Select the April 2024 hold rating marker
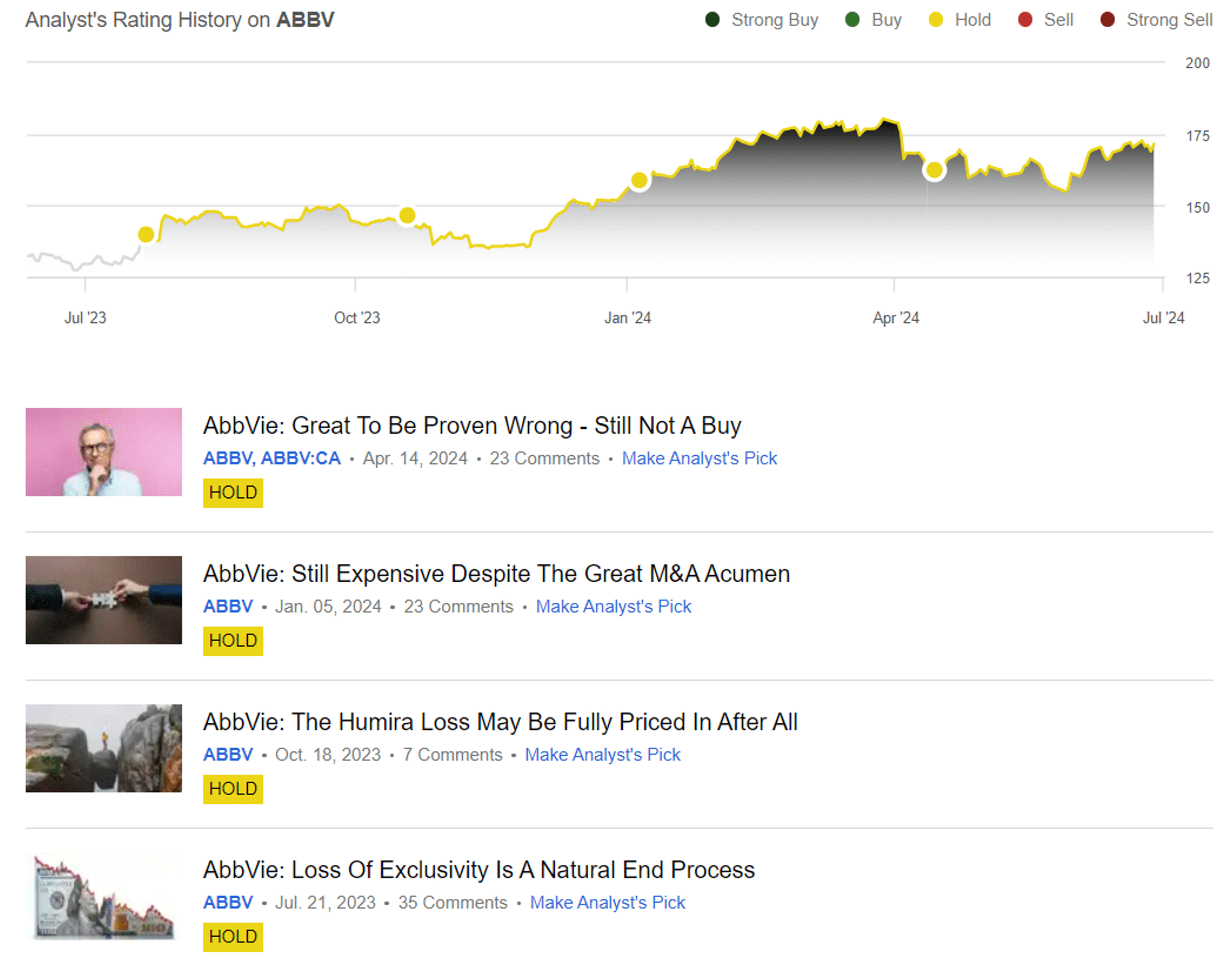The height and width of the screenshot is (969, 1232). click(x=933, y=170)
